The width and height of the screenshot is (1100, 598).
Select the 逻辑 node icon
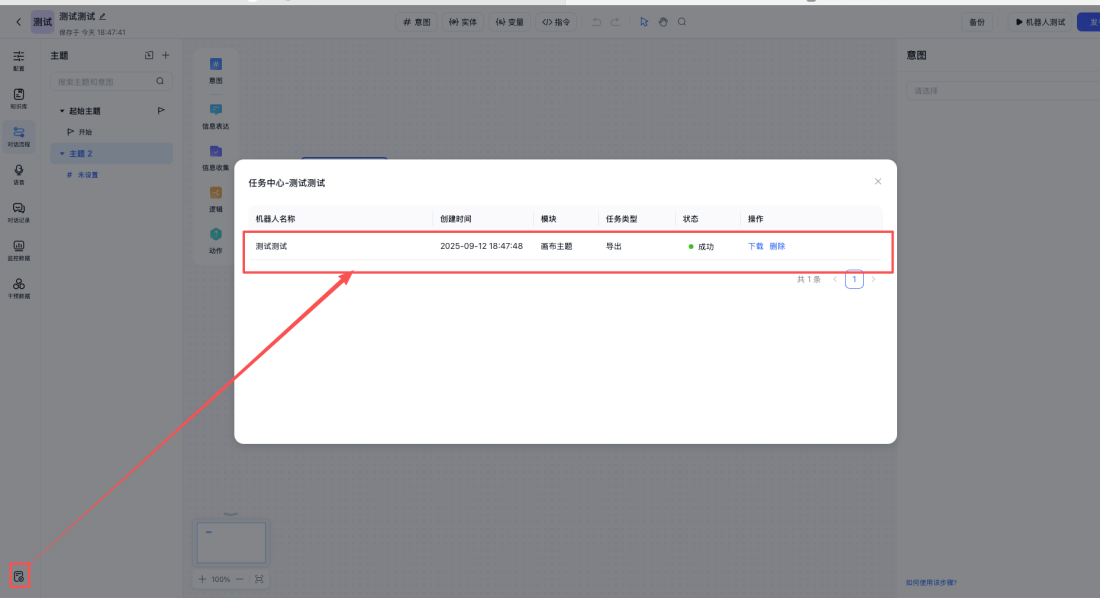click(x=216, y=197)
